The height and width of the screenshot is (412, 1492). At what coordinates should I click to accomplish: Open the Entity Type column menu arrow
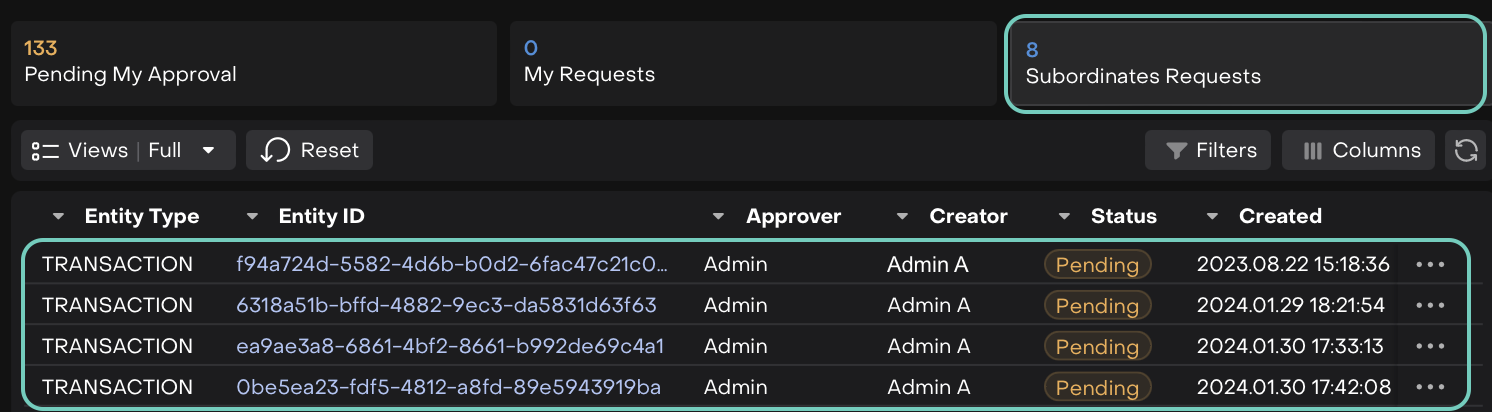(58, 217)
